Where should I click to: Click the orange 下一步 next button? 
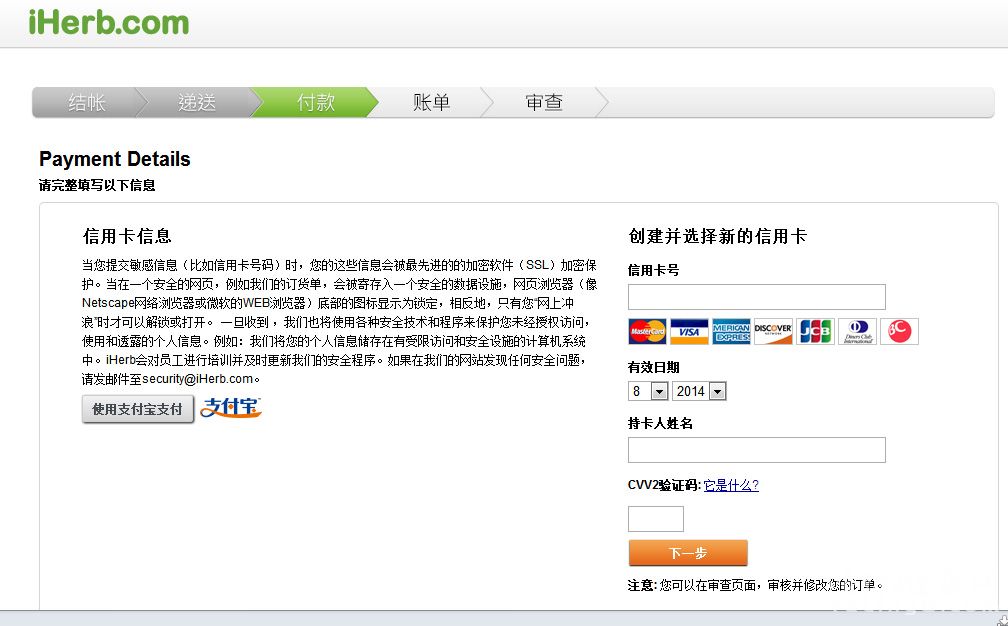(688, 553)
